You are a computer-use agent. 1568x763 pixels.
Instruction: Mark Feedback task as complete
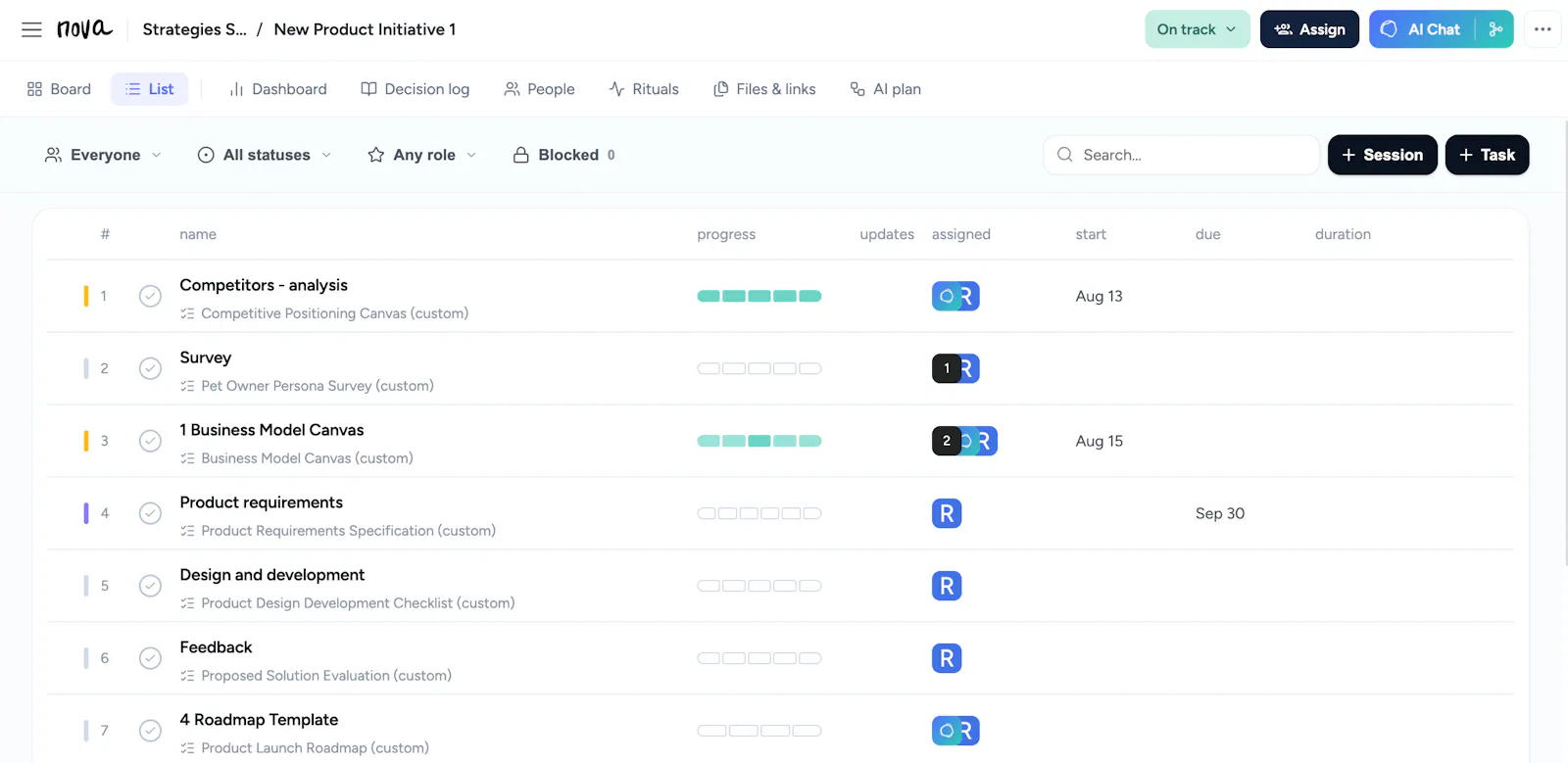click(150, 658)
